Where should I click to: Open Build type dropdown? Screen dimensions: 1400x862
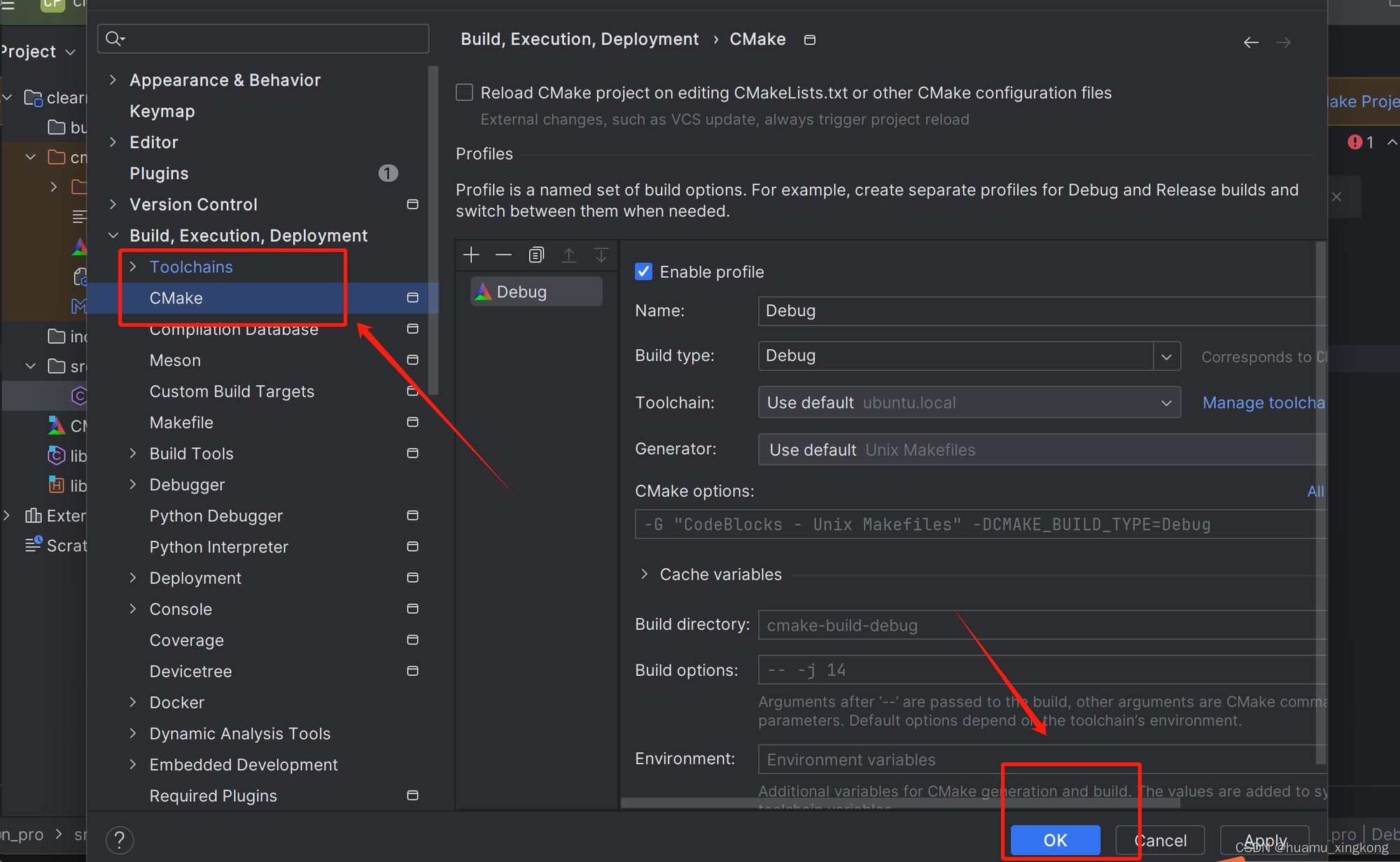tap(1166, 356)
